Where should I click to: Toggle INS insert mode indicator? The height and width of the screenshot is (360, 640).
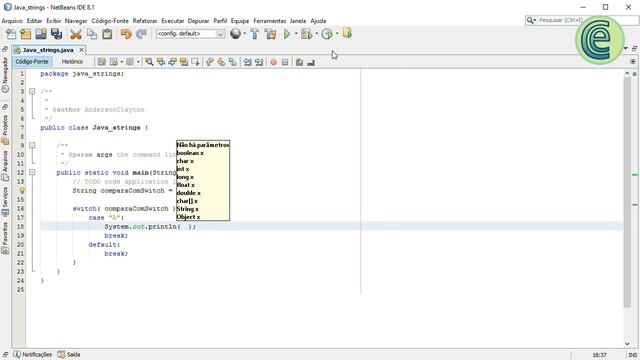(633, 355)
